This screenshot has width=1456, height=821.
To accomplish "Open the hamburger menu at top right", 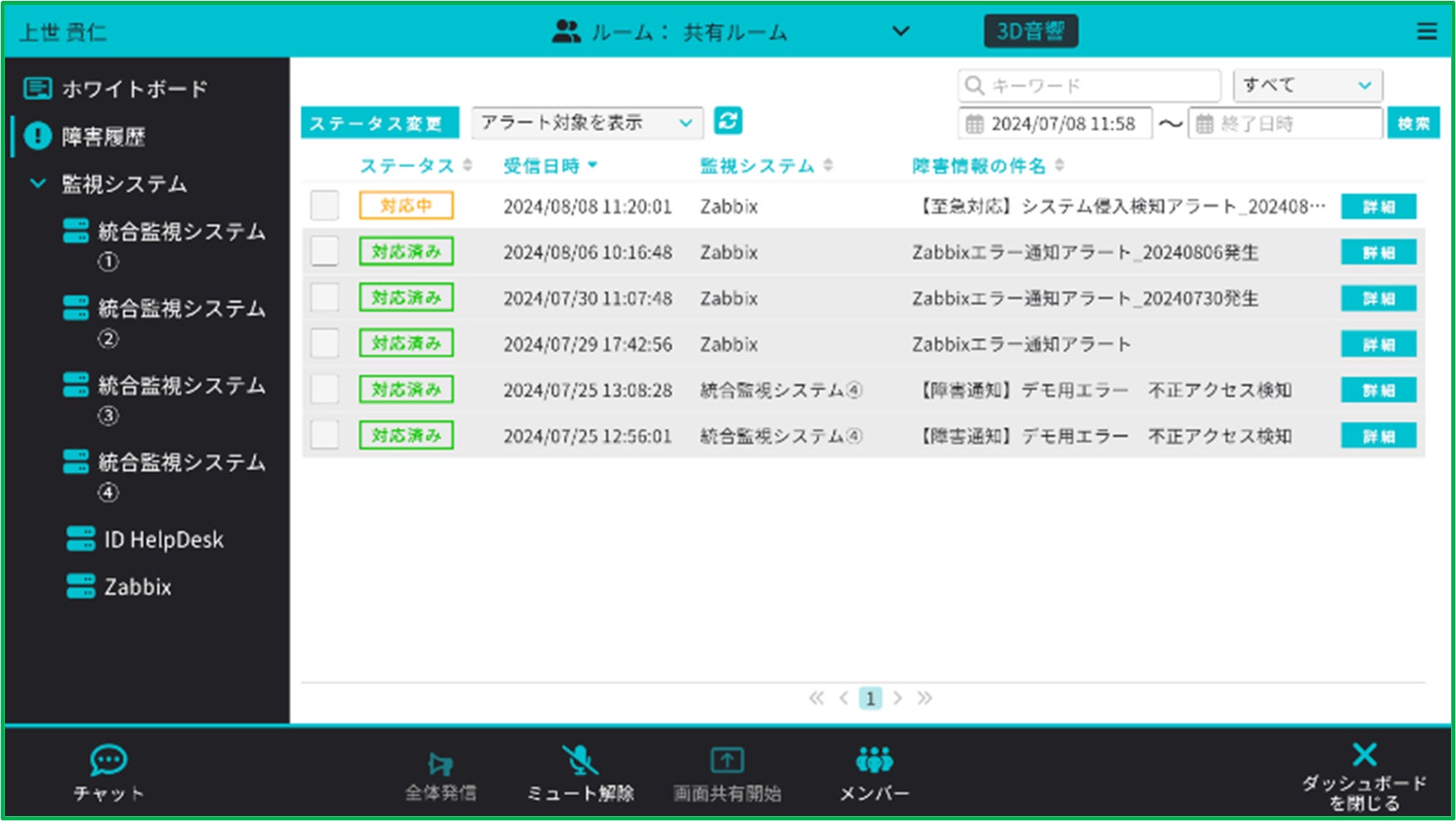I will point(1426,32).
